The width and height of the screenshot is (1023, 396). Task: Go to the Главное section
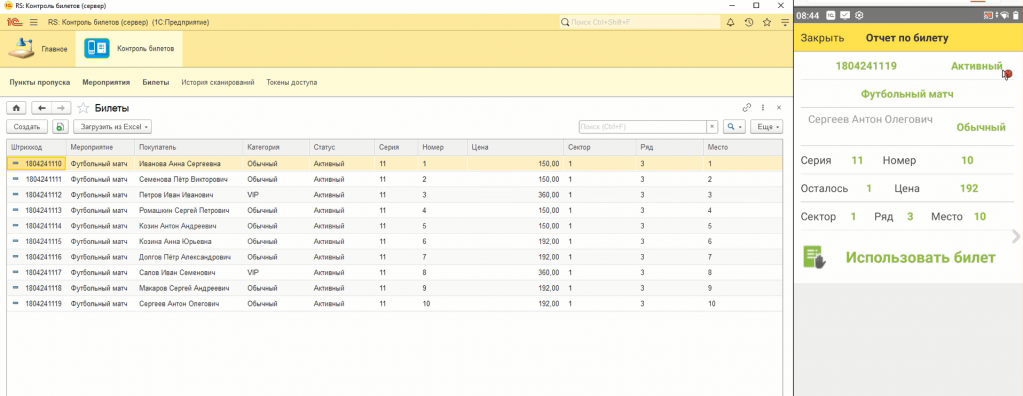pos(38,49)
